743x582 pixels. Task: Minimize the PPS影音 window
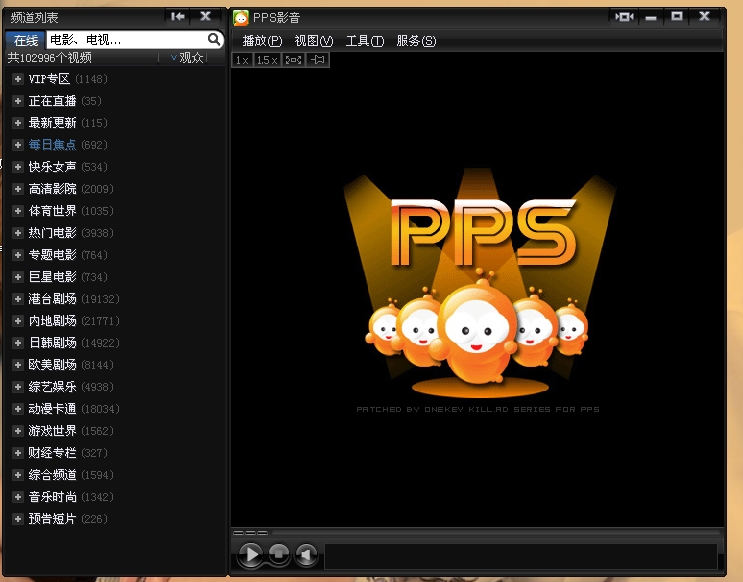point(651,17)
